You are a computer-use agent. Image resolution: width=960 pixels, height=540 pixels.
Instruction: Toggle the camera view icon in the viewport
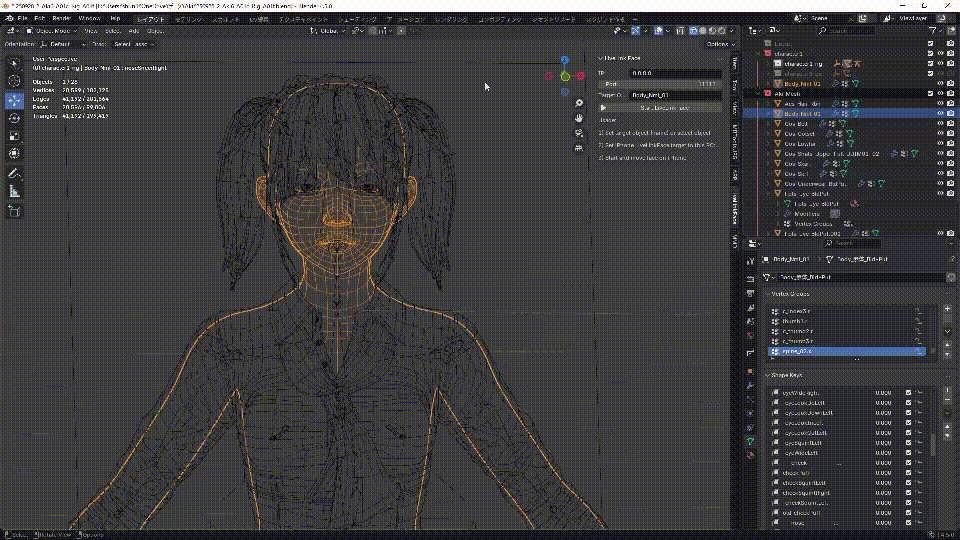579,132
